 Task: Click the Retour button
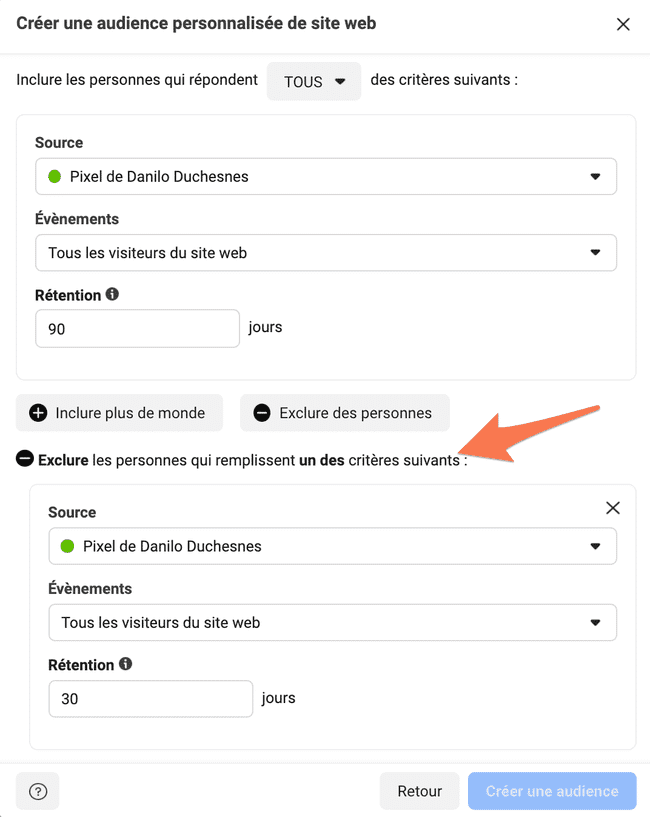click(x=420, y=791)
